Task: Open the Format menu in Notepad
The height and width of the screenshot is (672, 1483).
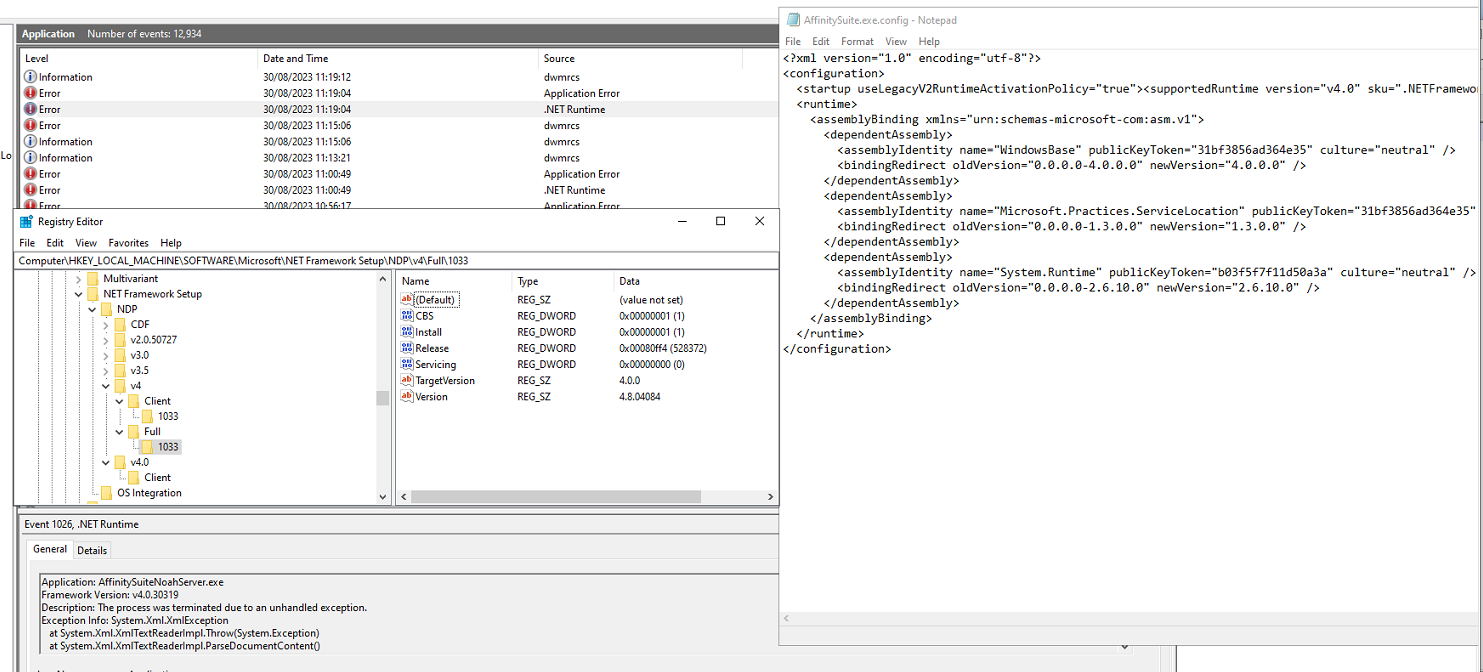Action: [x=857, y=41]
